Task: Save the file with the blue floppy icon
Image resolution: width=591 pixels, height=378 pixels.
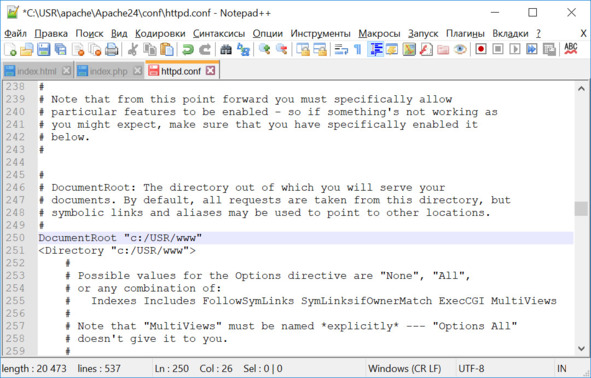Action: click(x=44, y=49)
